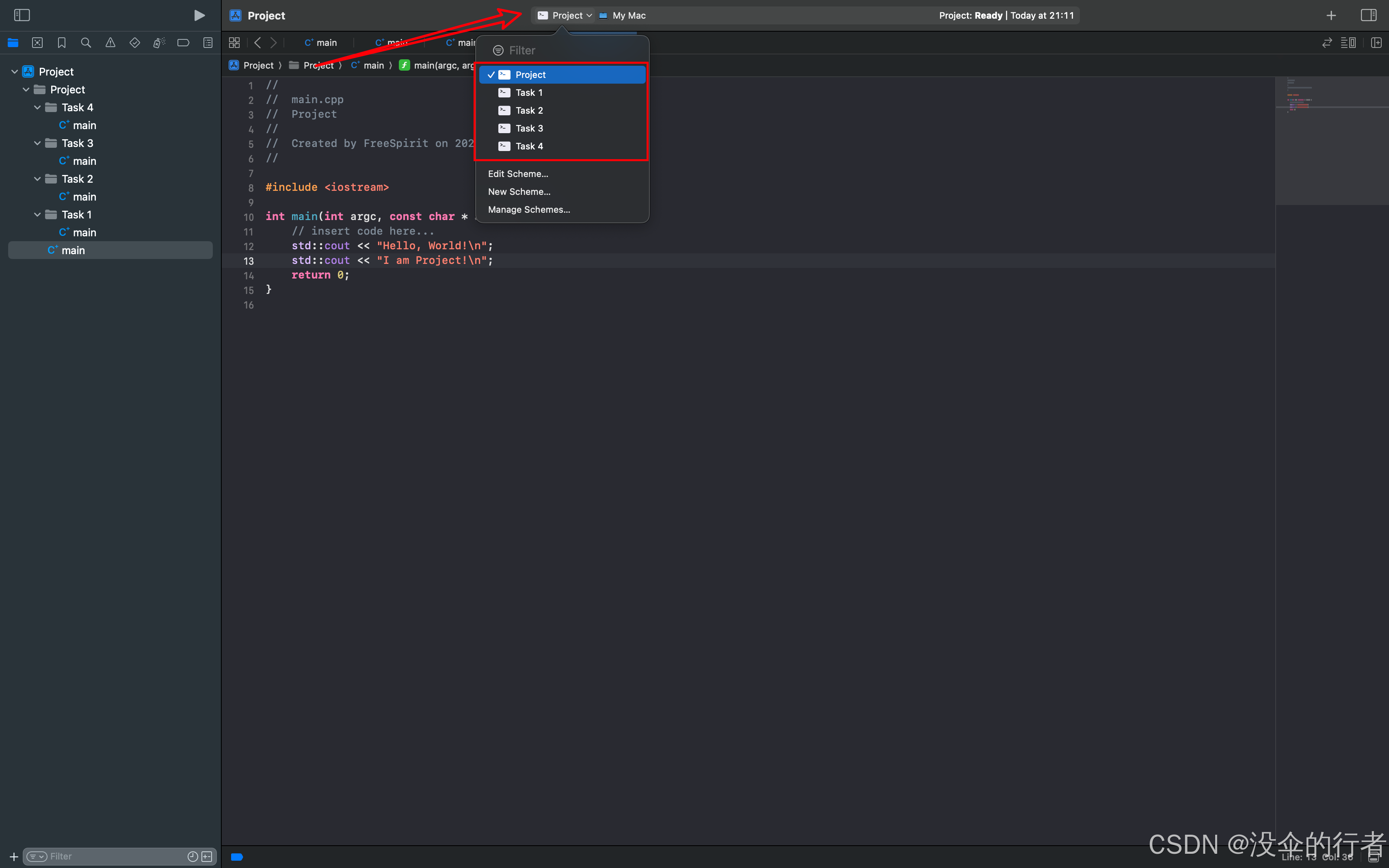Open the Bookmark navigator

[x=61, y=43]
